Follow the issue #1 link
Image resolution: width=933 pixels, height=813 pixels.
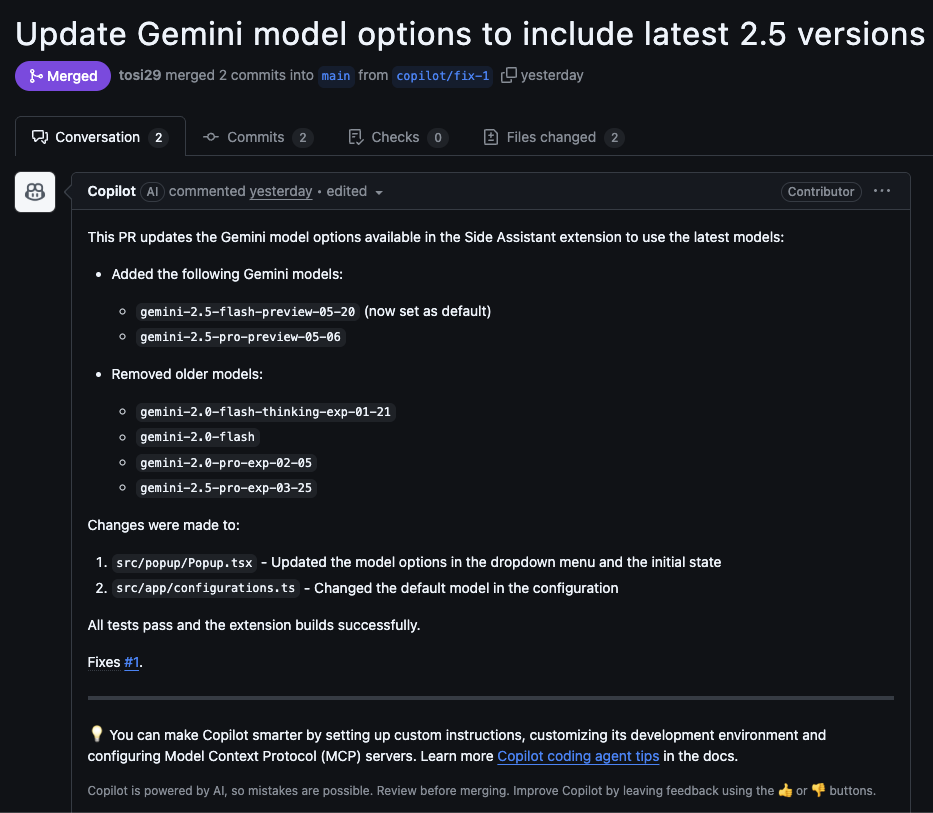tap(132, 662)
